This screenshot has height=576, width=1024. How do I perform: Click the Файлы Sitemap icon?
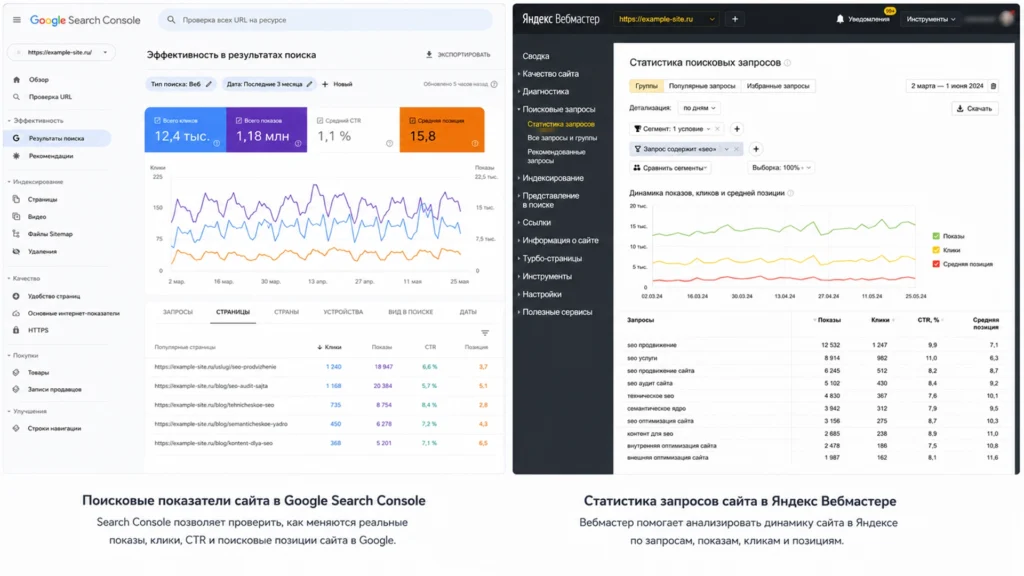(x=16, y=234)
